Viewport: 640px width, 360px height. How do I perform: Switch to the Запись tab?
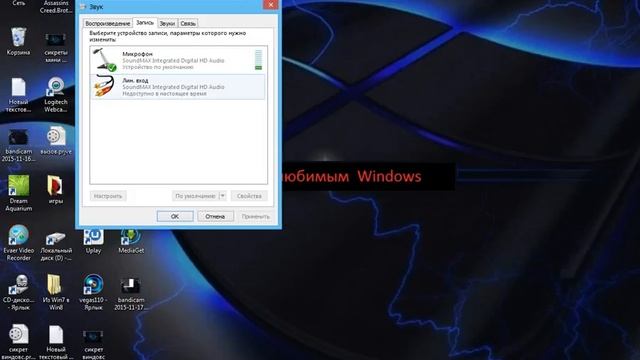click(x=144, y=22)
